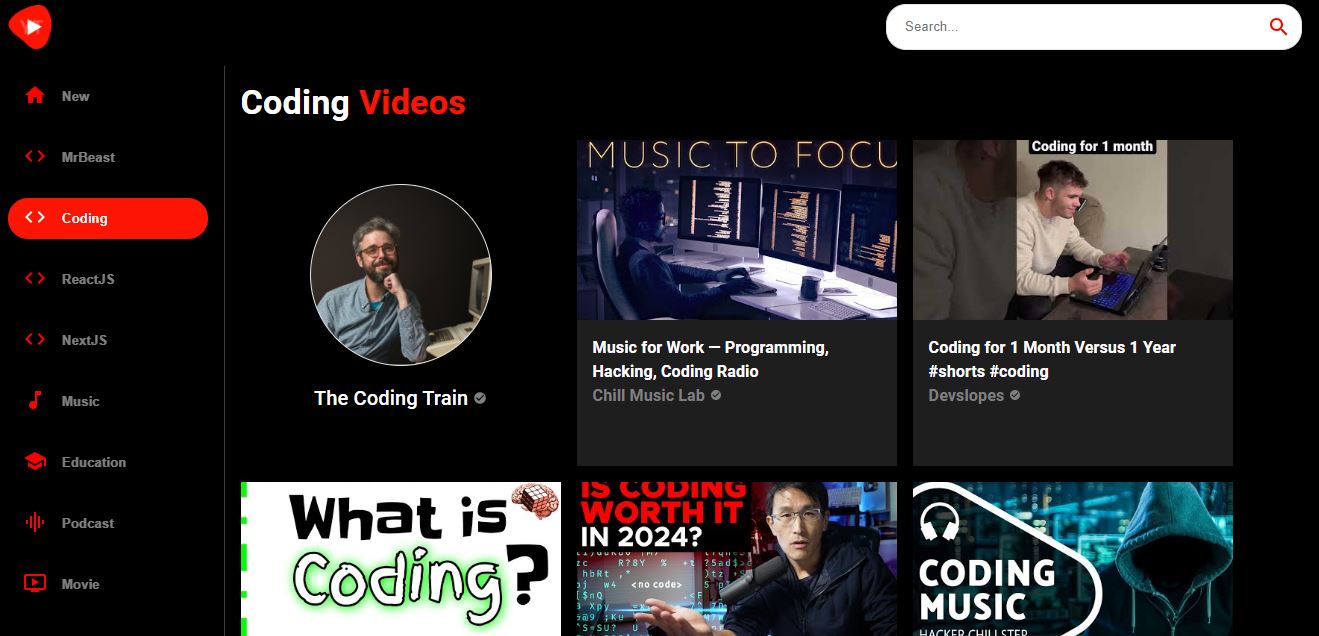Click the red play logo

click(30, 27)
